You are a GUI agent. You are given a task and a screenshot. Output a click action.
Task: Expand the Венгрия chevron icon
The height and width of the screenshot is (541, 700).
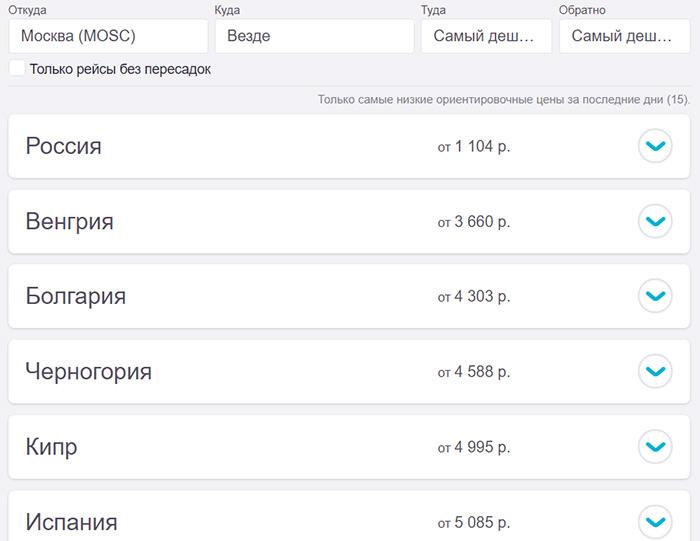point(655,221)
